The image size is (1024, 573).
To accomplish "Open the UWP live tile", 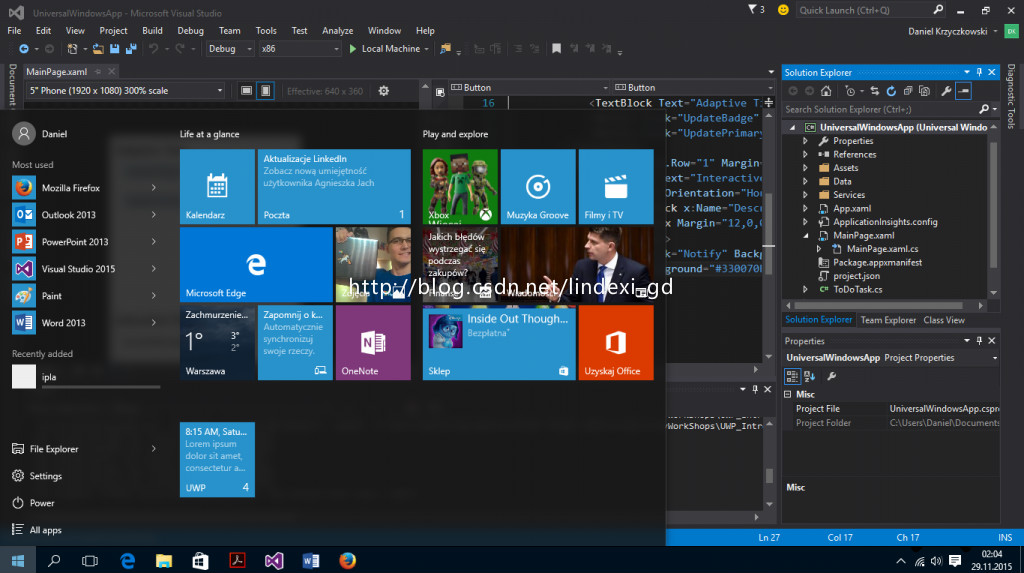I will pyautogui.click(x=217, y=459).
